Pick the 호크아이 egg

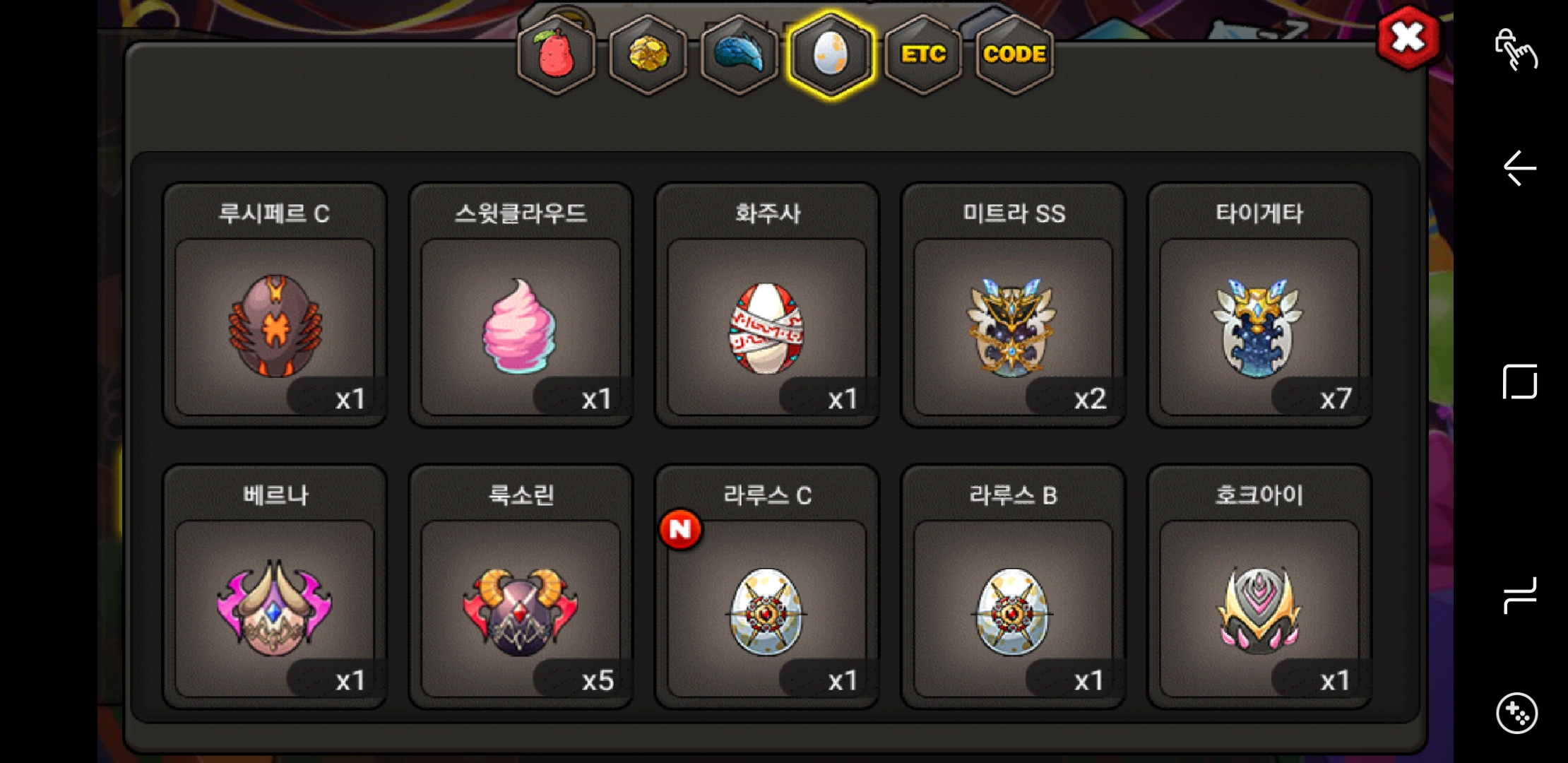(1259, 586)
